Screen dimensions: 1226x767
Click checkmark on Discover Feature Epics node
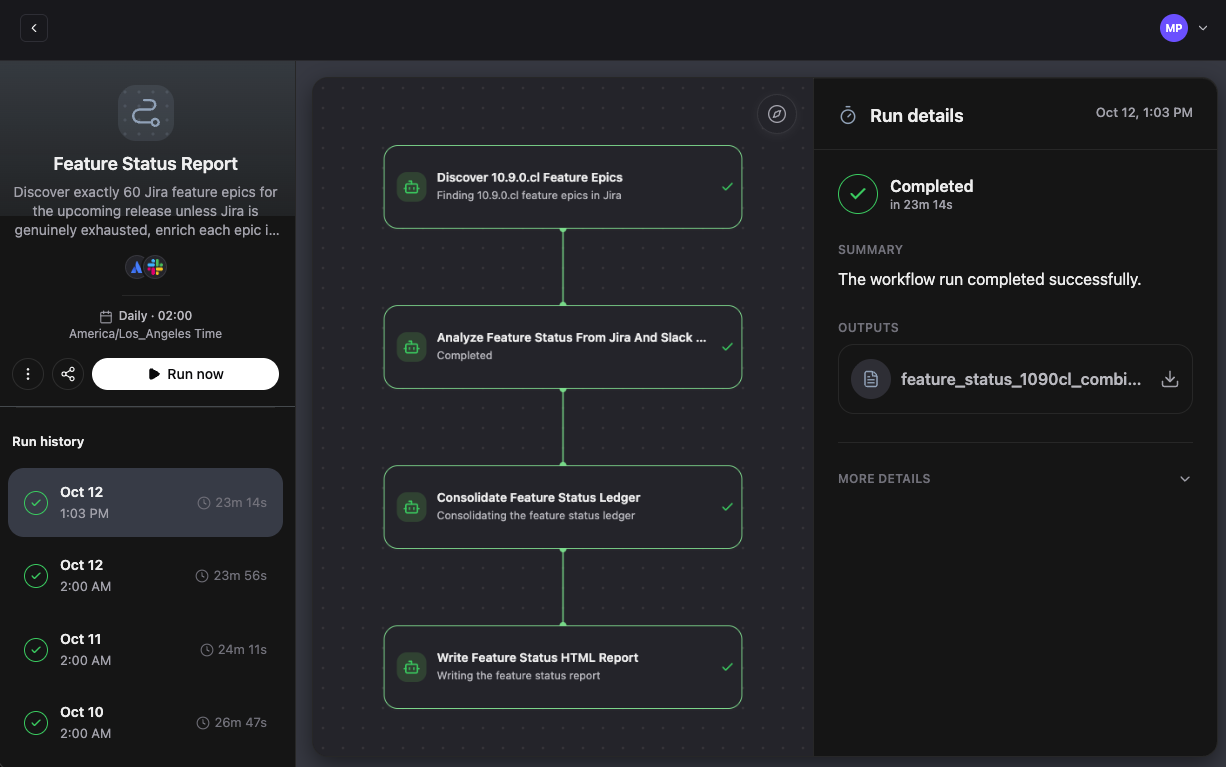[727, 187]
